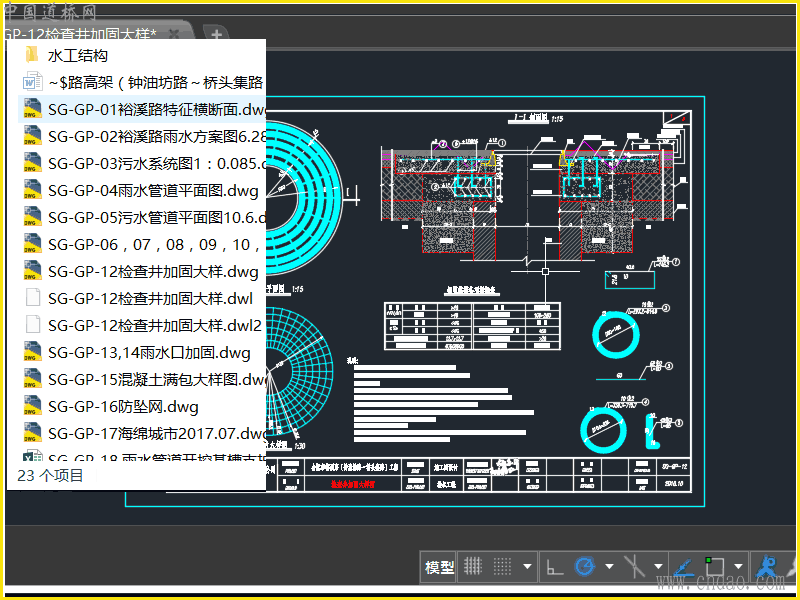
Task: Close the GP-12检查井加固大样 drawing tab
Action: pyautogui.click(x=174, y=34)
